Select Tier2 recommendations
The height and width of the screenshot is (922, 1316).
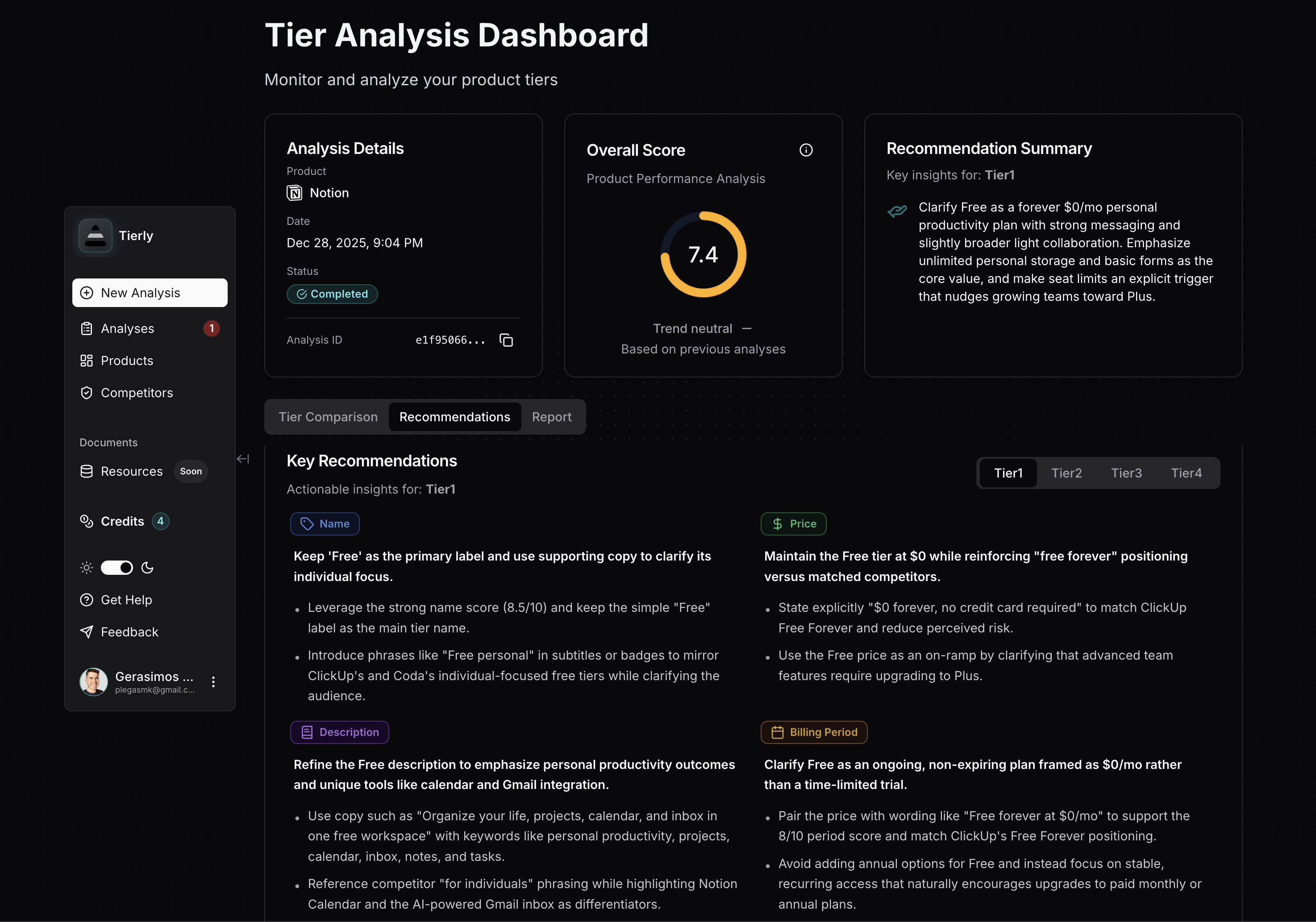tap(1066, 473)
